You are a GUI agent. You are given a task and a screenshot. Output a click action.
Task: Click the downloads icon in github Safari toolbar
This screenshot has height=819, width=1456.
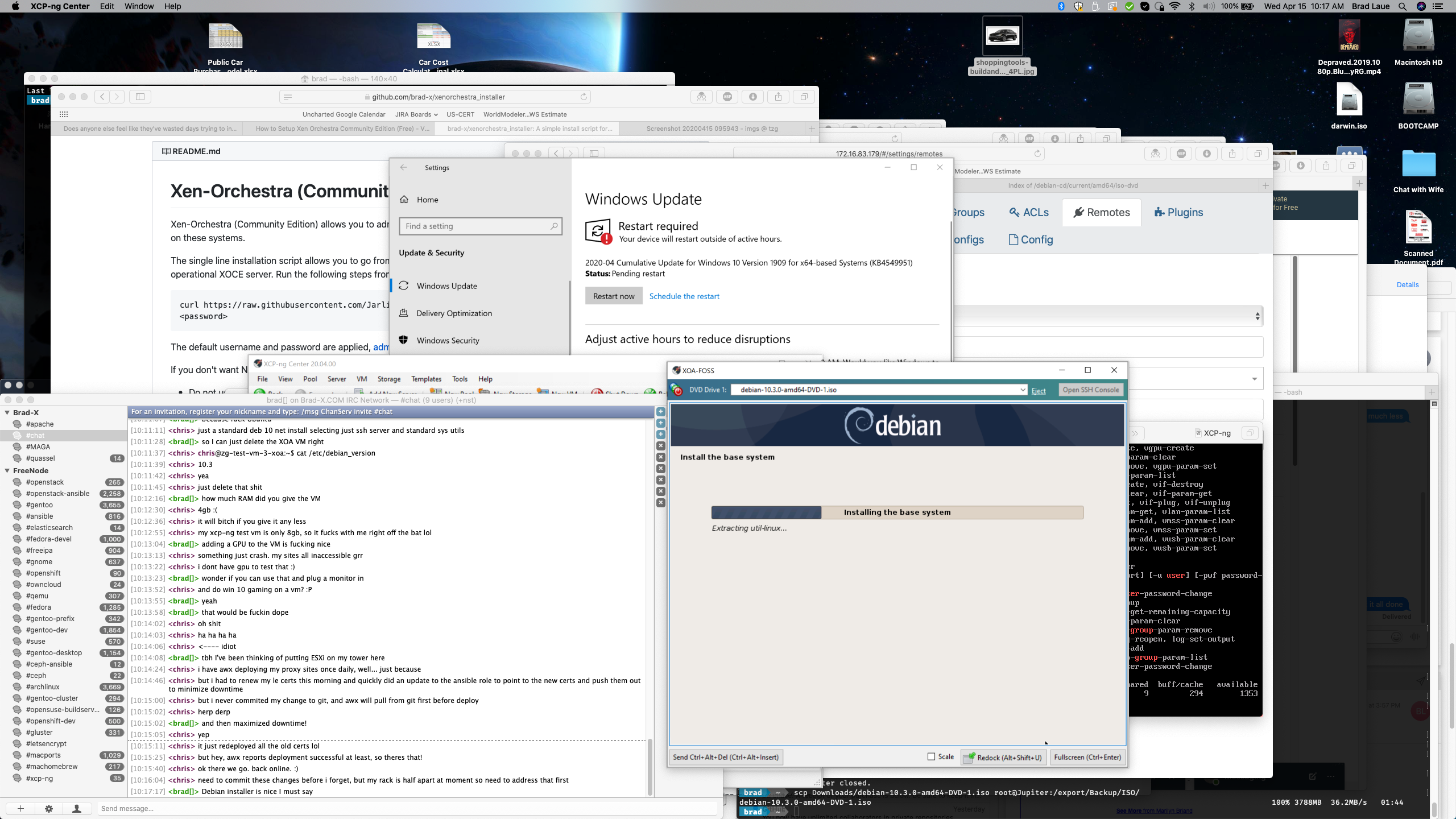click(752, 97)
